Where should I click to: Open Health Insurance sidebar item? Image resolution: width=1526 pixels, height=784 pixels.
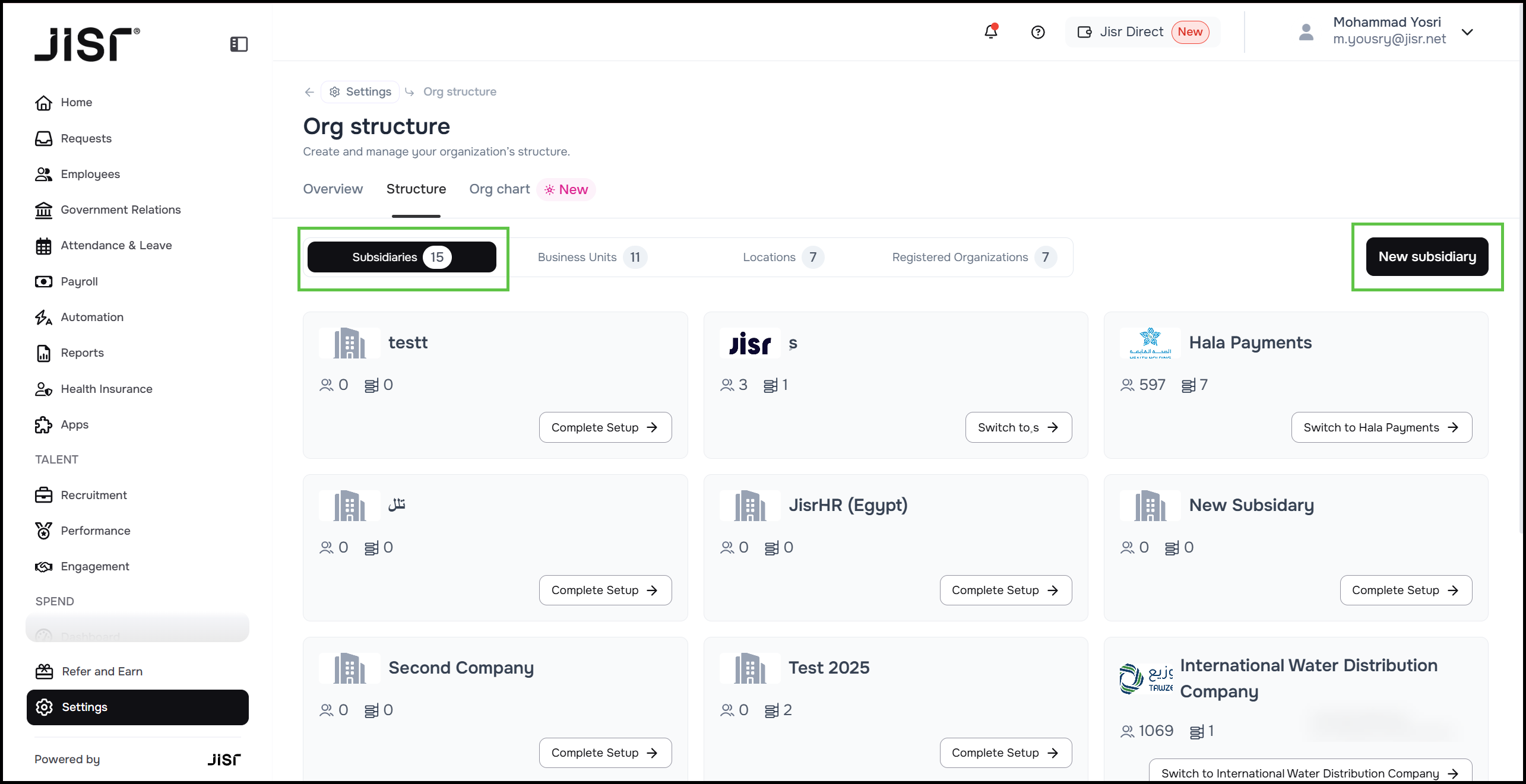[x=106, y=389]
